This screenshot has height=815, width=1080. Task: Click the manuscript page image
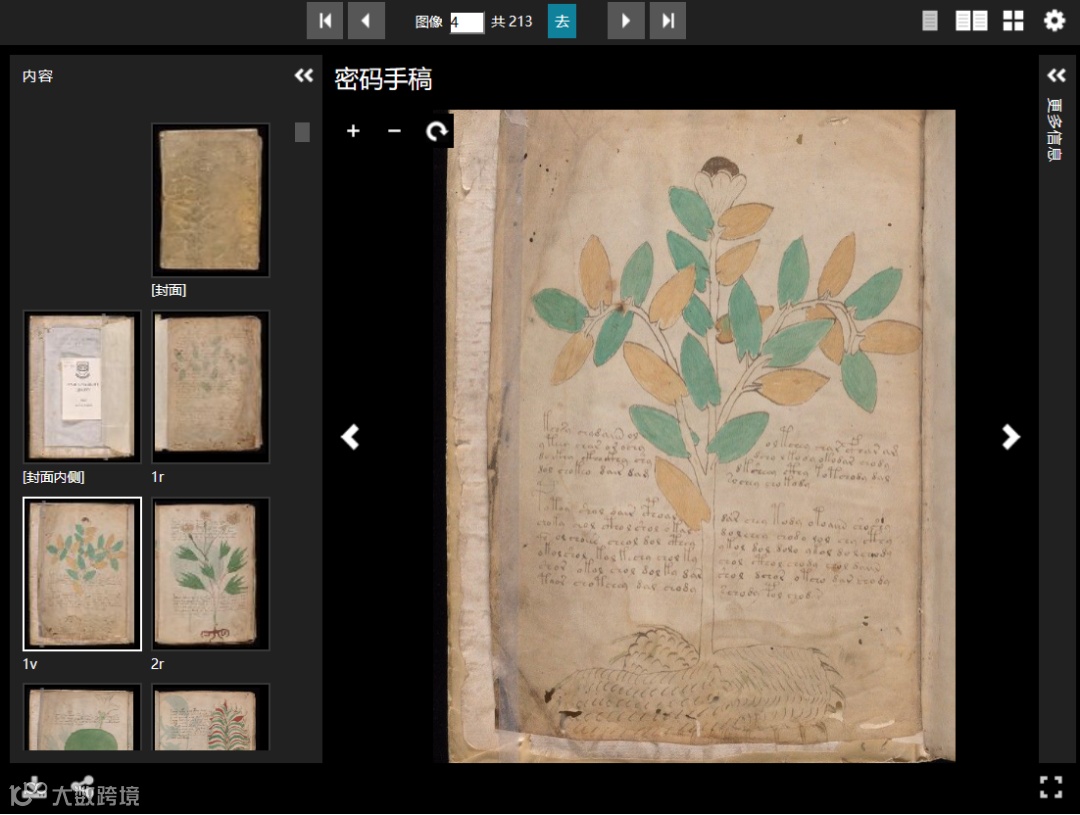[x=701, y=436]
